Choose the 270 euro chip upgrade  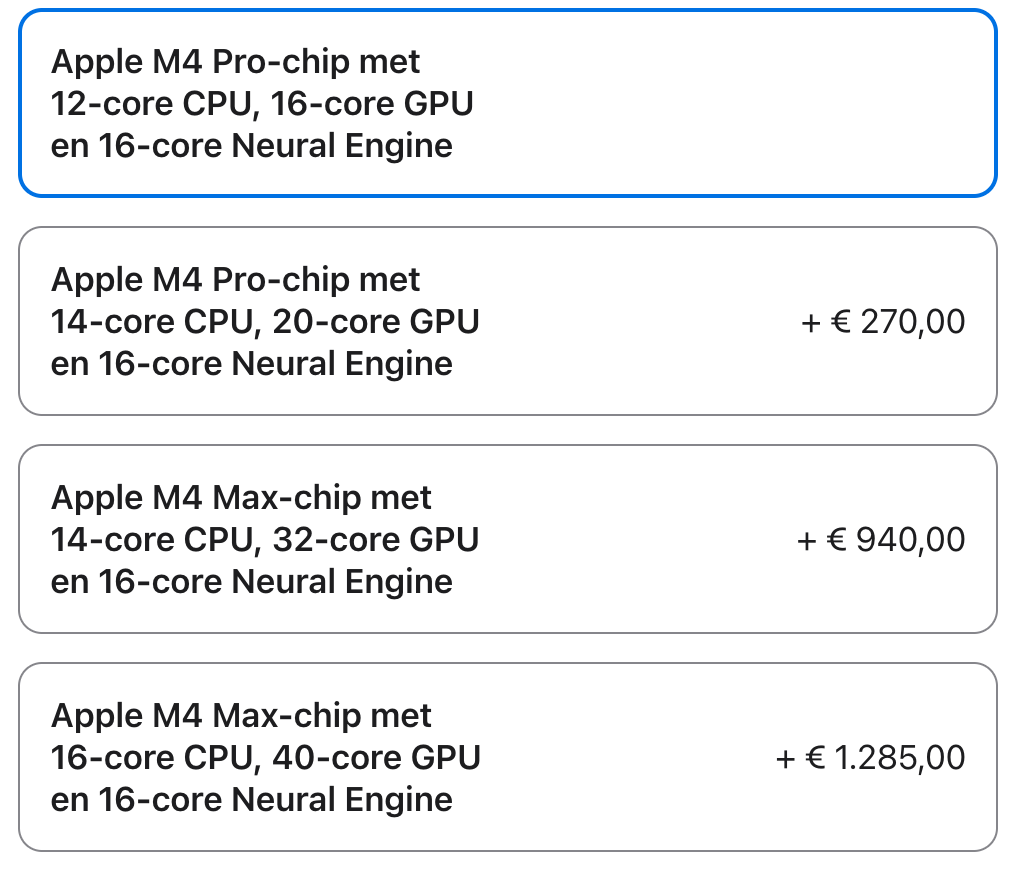coord(508,321)
